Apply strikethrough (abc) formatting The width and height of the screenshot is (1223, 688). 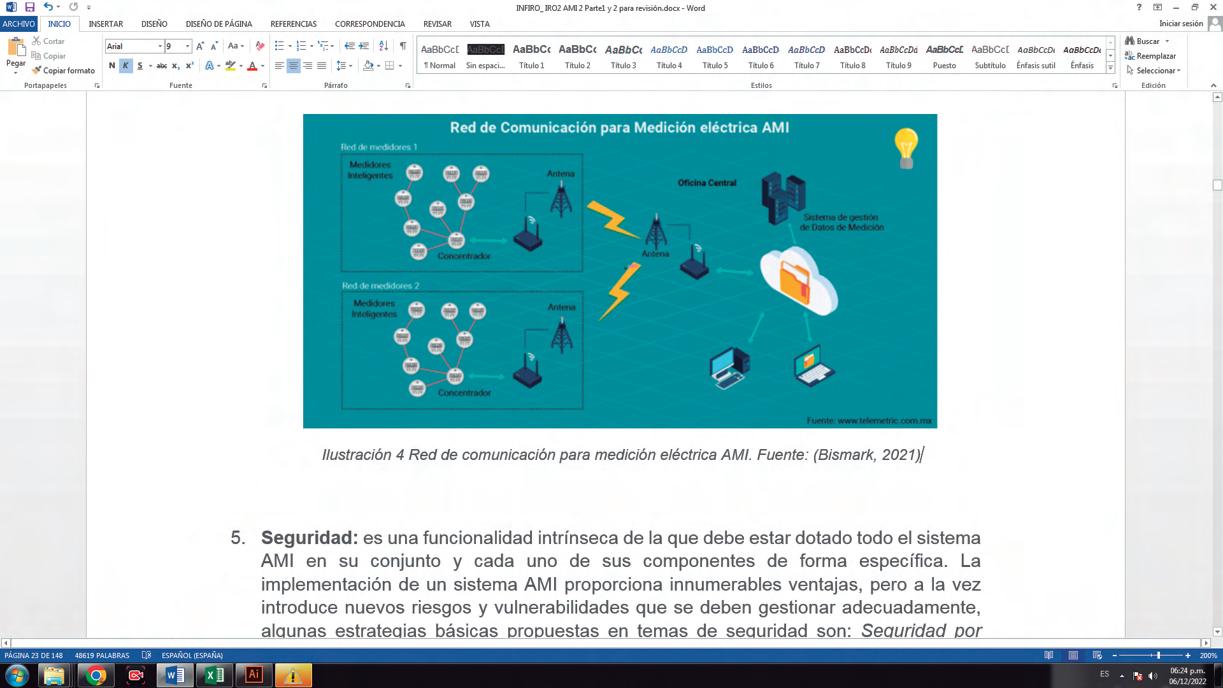click(161, 66)
